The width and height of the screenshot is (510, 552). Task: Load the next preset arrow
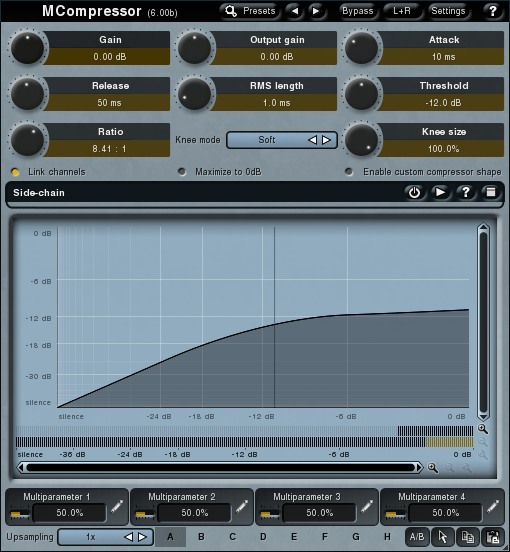coord(316,11)
